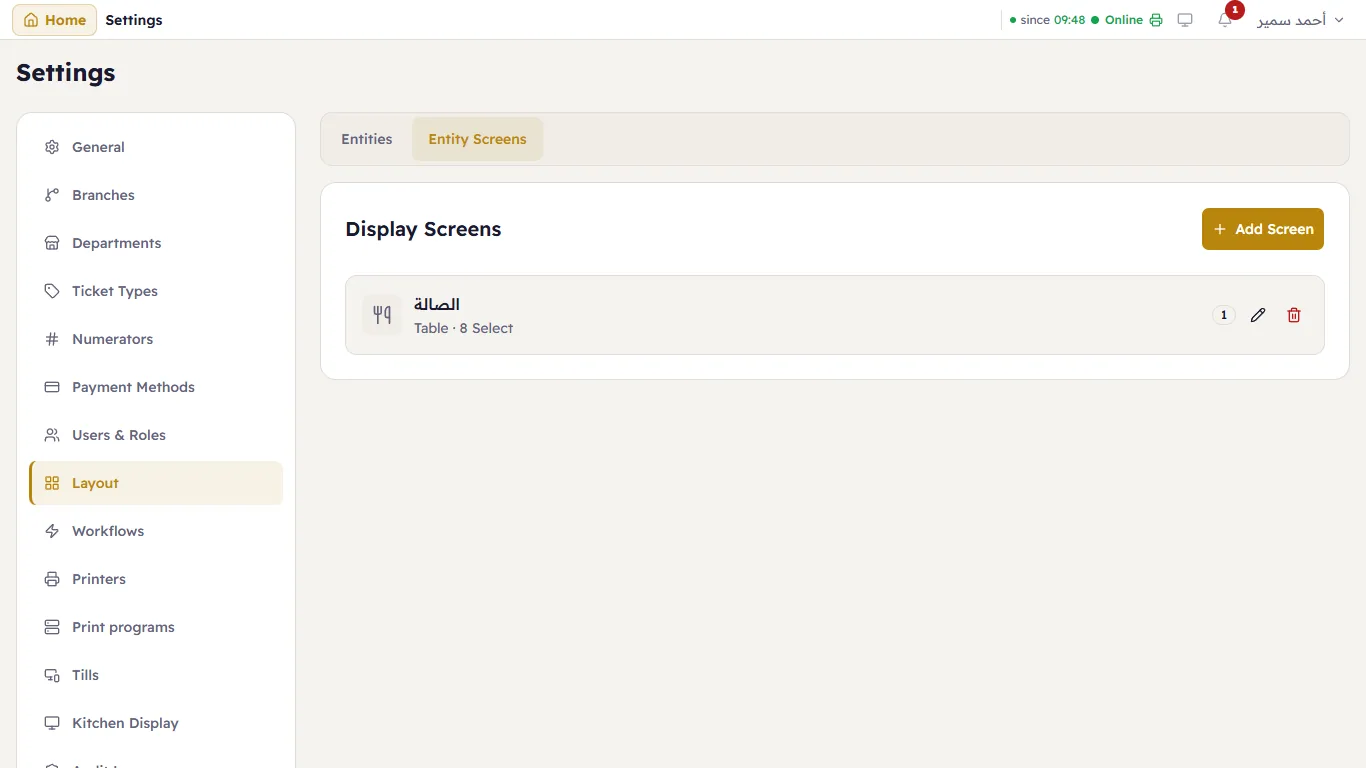Screen dimensions: 1366x768
Task: Click the fork-and-knife icon of الصالة
Action: pyautogui.click(x=382, y=315)
